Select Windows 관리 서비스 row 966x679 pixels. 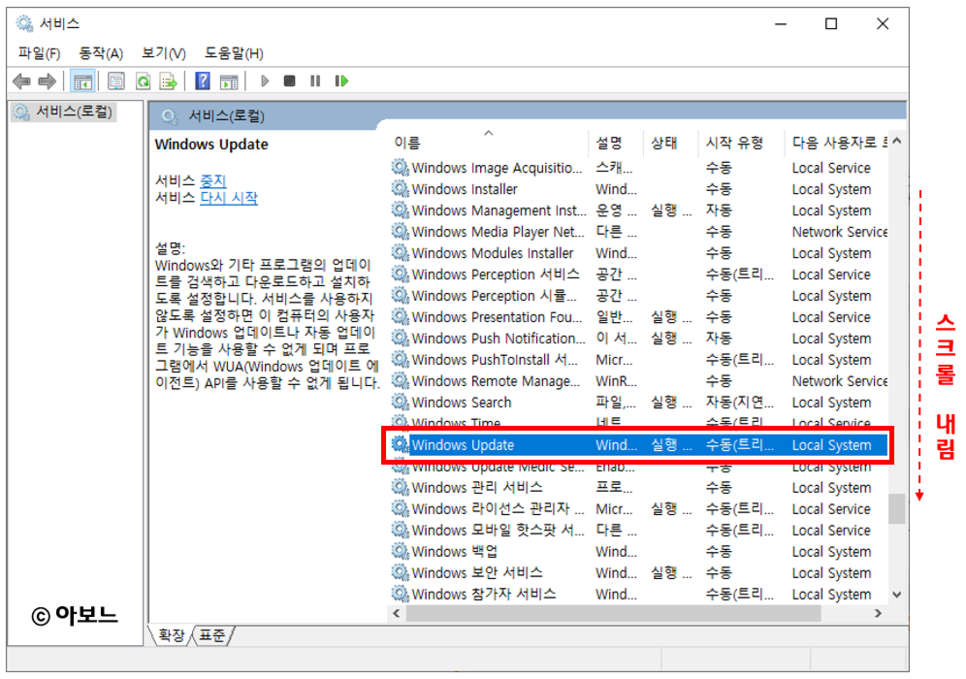point(639,487)
